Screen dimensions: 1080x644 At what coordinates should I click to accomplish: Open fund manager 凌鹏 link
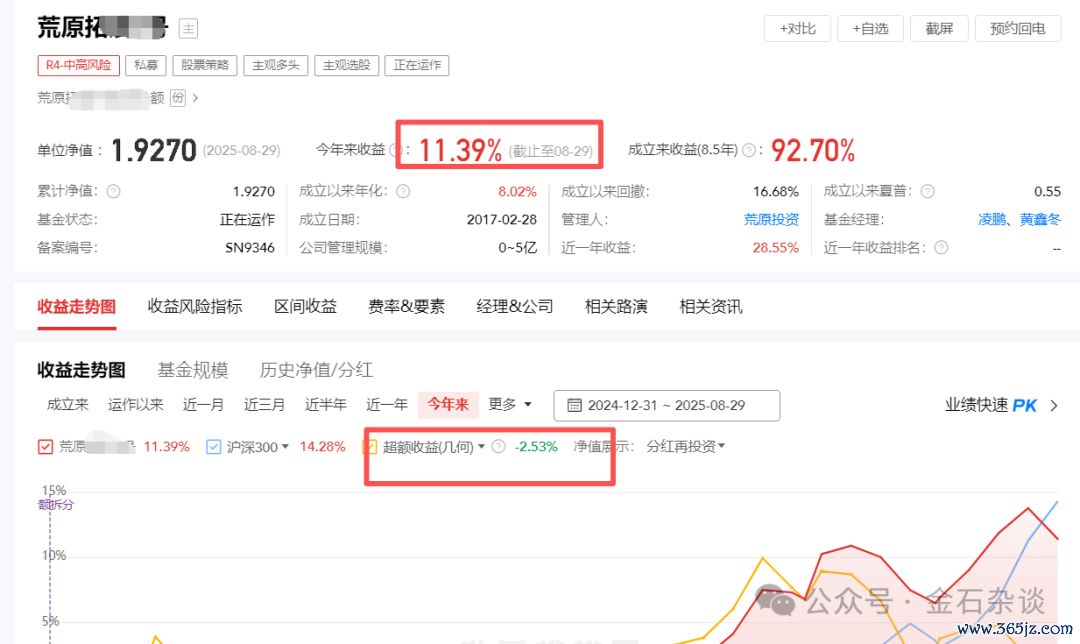point(992,220)
